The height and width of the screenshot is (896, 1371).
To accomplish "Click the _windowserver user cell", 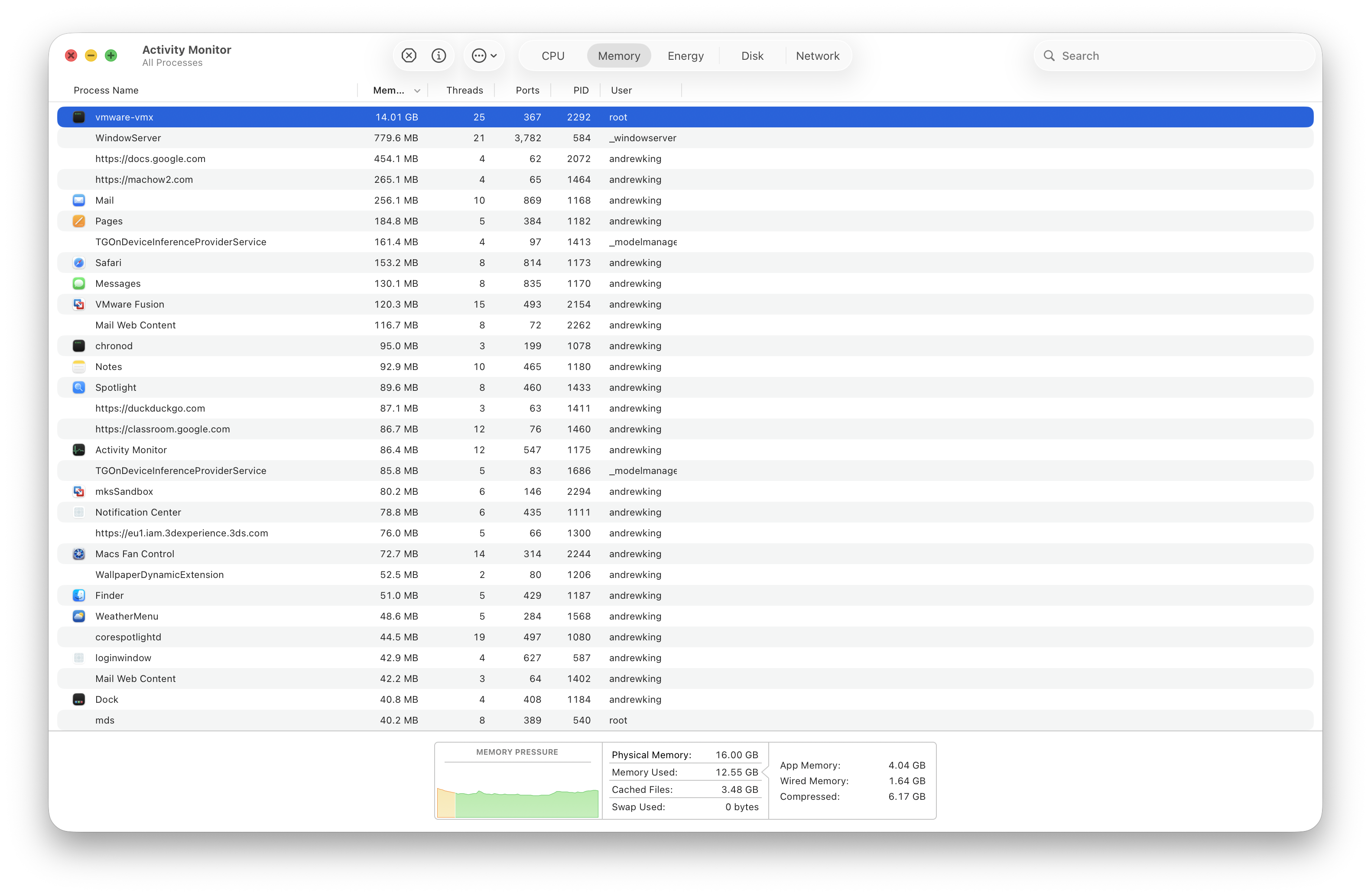I will (642, 138).
